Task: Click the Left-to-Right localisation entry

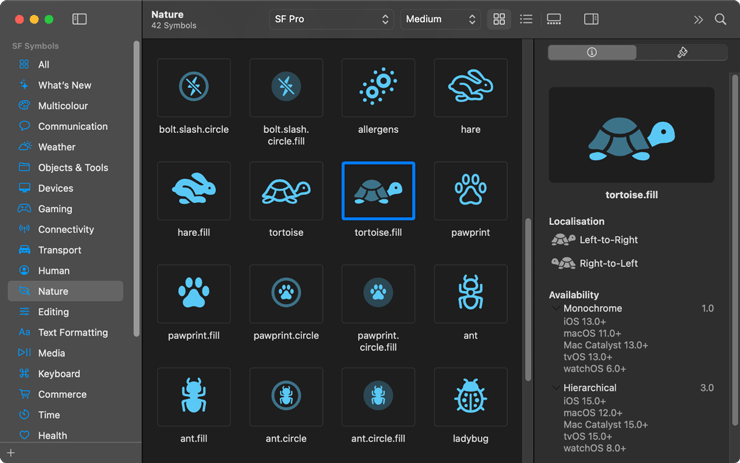Action: (595, 240)
